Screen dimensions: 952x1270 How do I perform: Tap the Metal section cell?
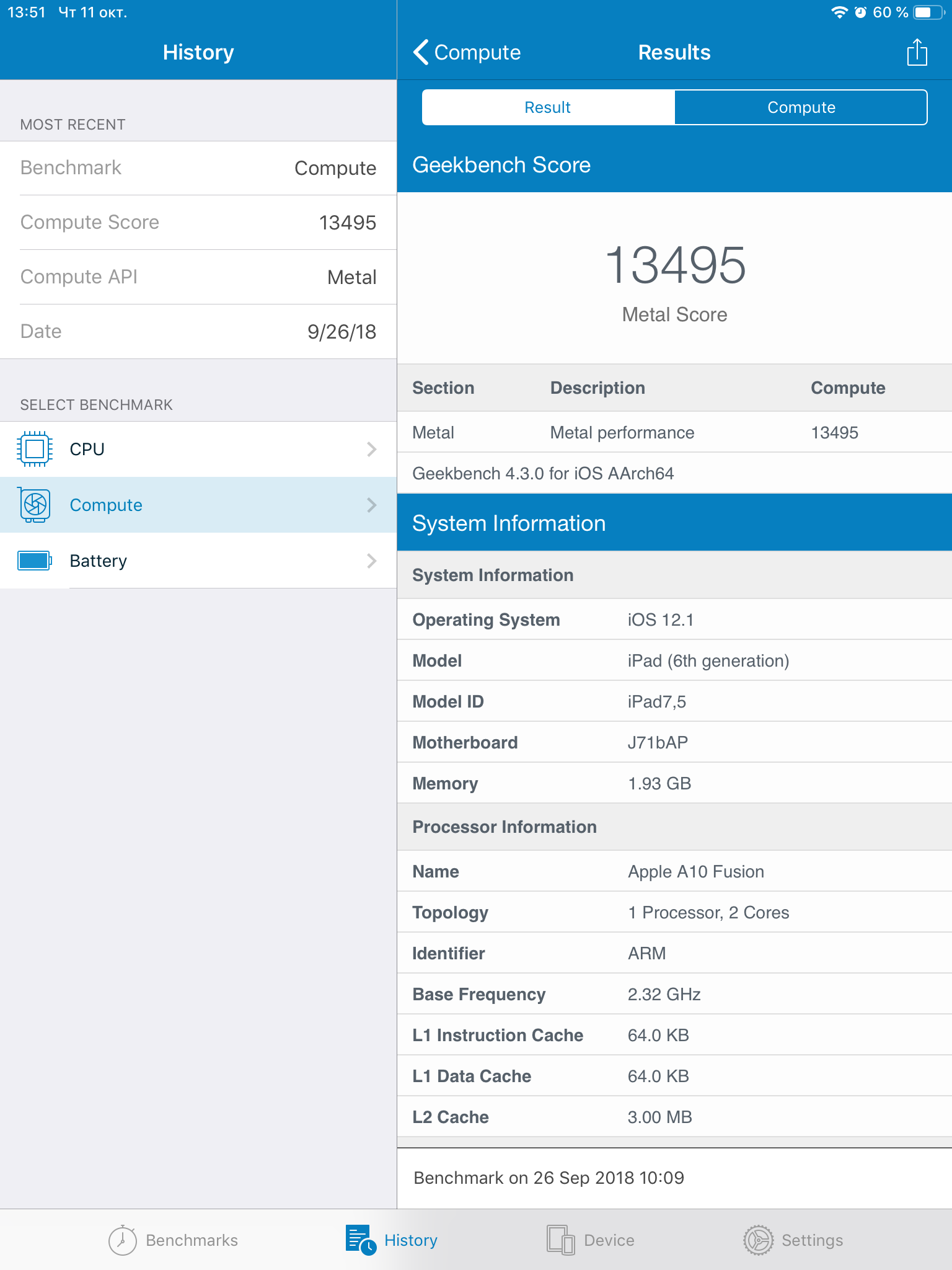[433, 433]
